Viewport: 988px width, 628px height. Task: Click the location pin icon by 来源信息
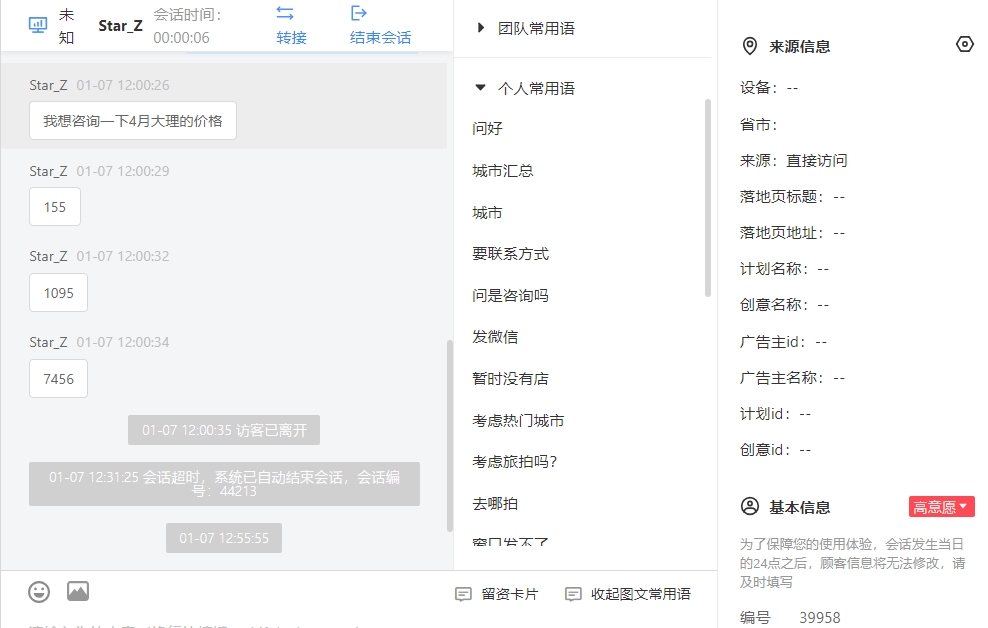[750, 46]
